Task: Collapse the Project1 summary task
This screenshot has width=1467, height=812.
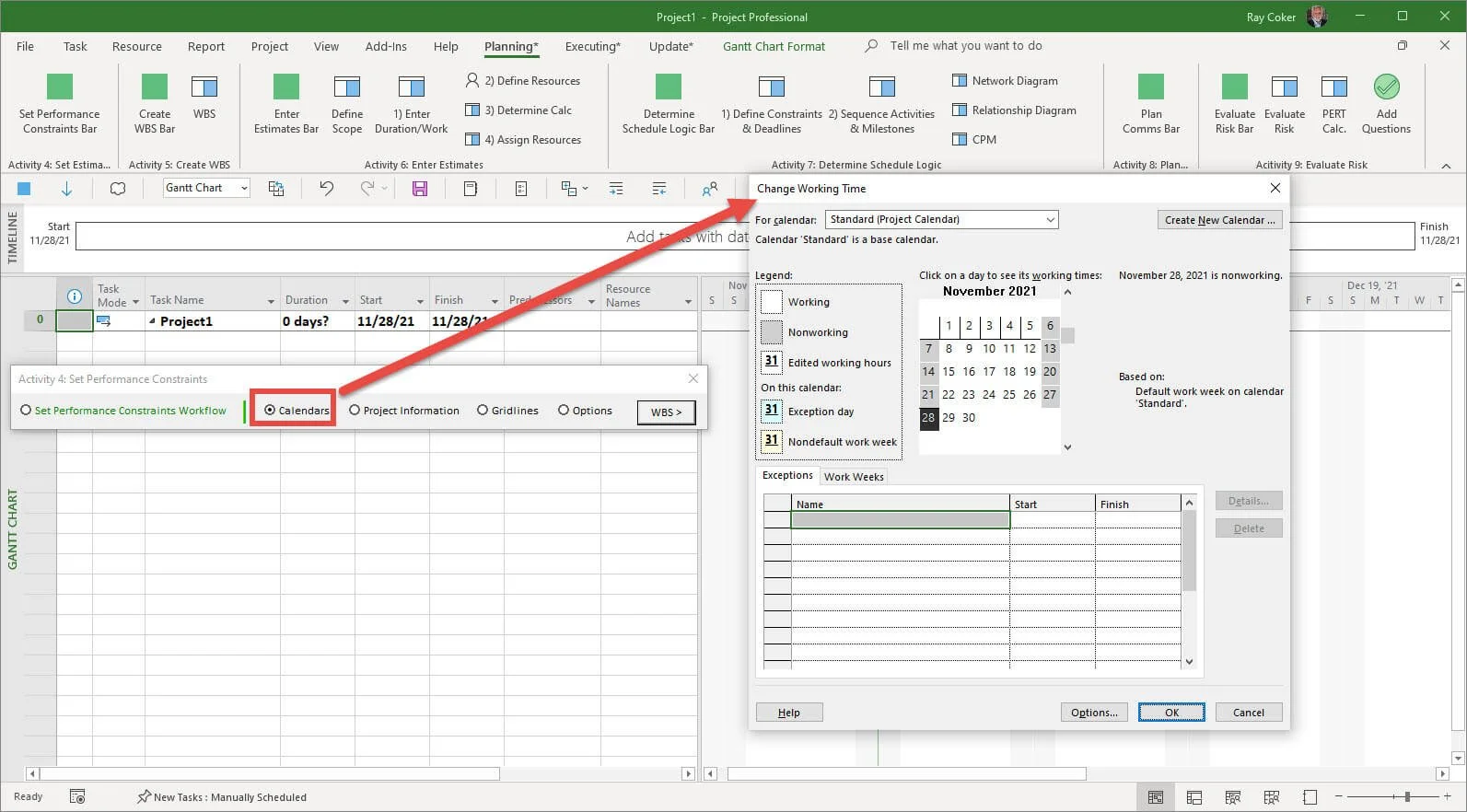Action: [152, 321]
